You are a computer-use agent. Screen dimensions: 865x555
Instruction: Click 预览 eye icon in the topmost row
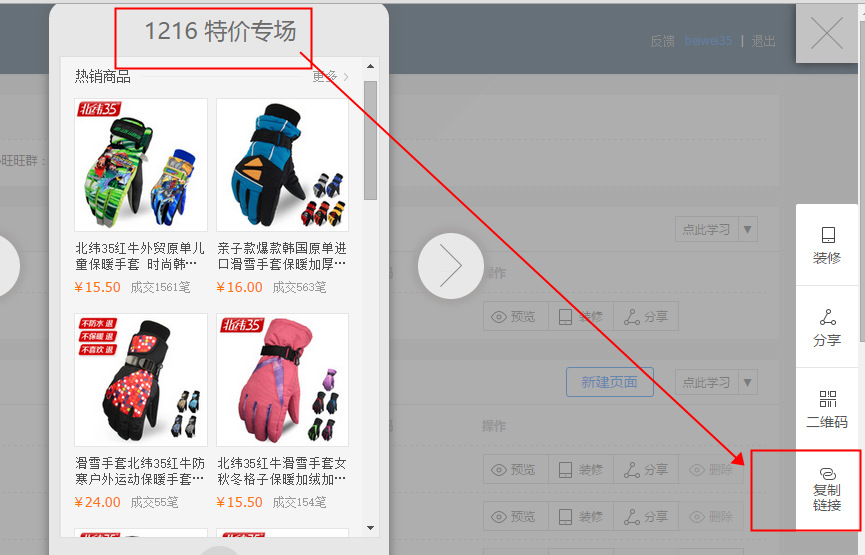click(x=512, y=317)
